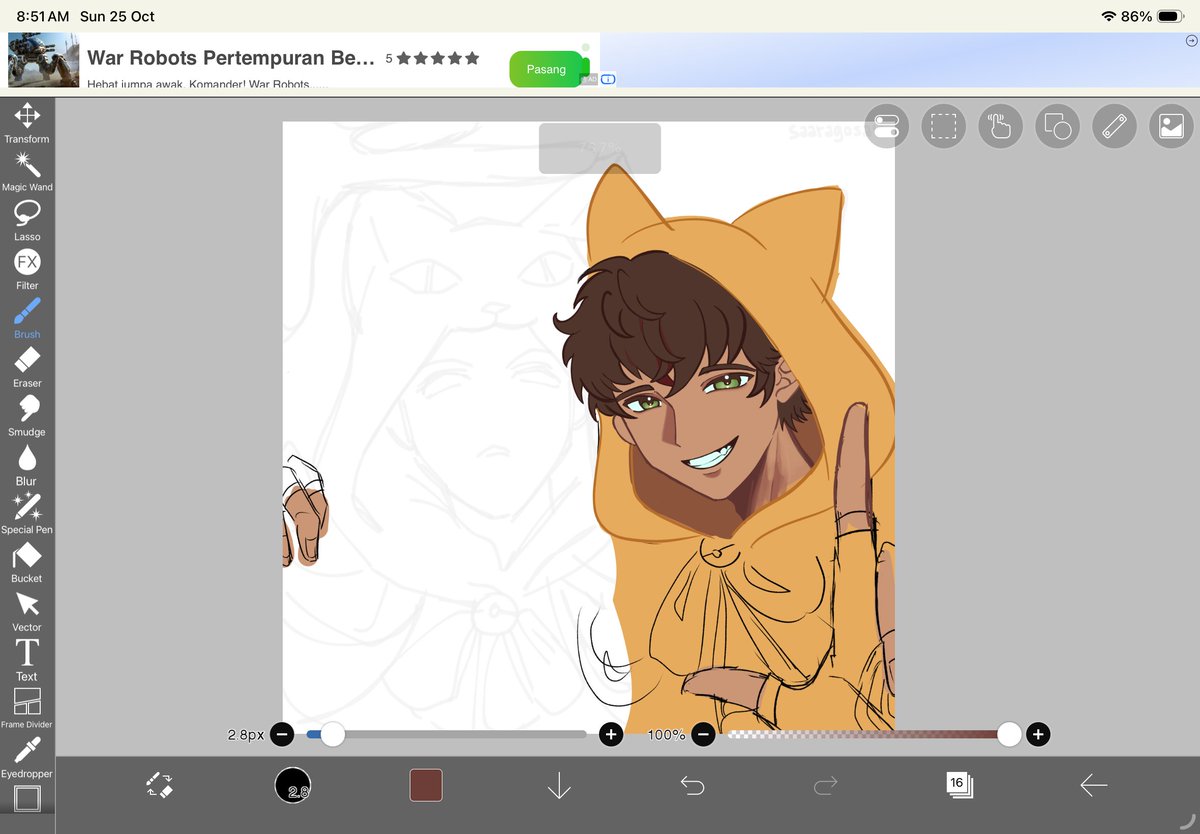Viewport: 1200px width, 834px height.
Task: Open the ruler tool options
Action: pos(1114,126)
